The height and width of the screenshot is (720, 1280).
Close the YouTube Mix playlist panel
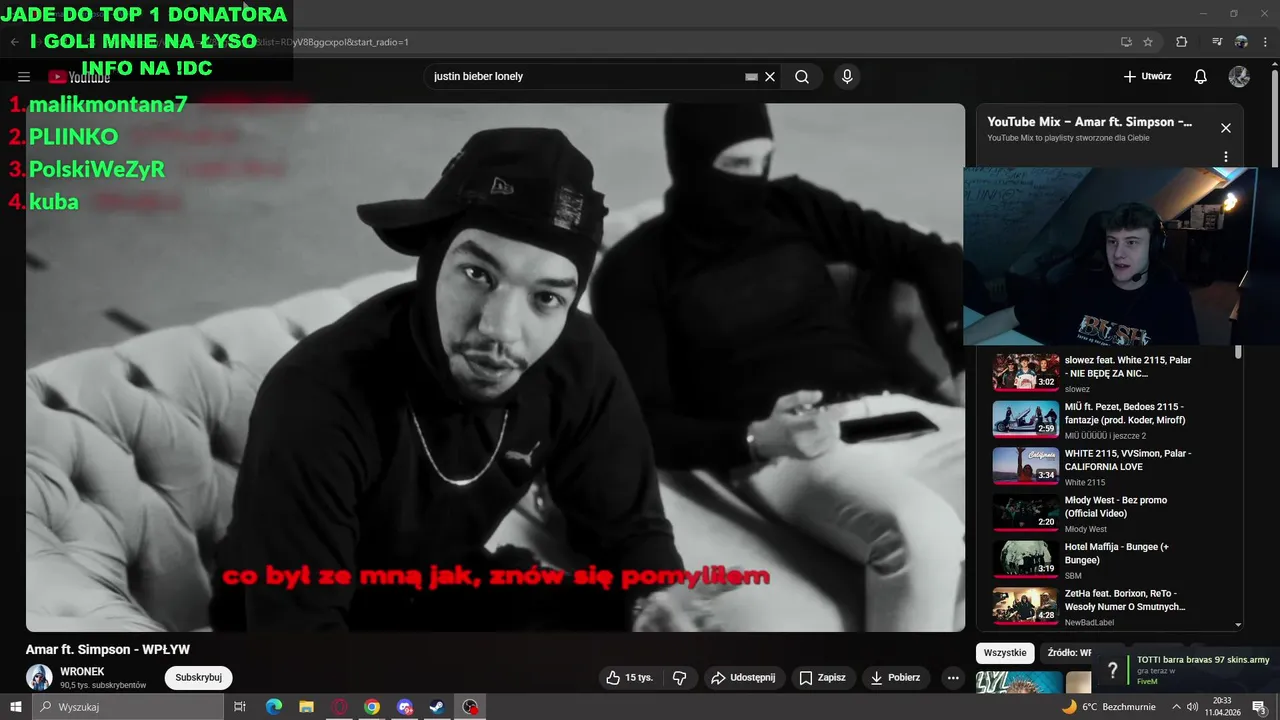[1225, 128]
